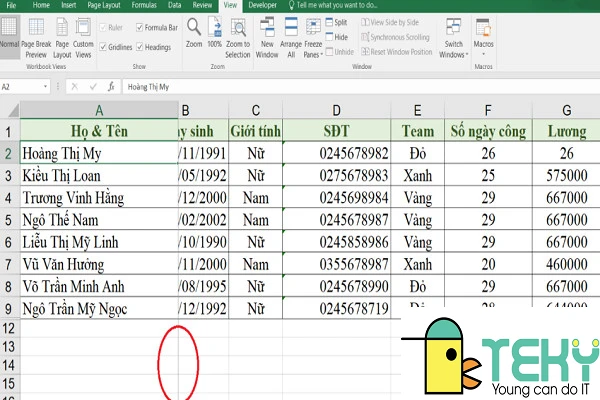Click the Macros icon

point(483,28)
